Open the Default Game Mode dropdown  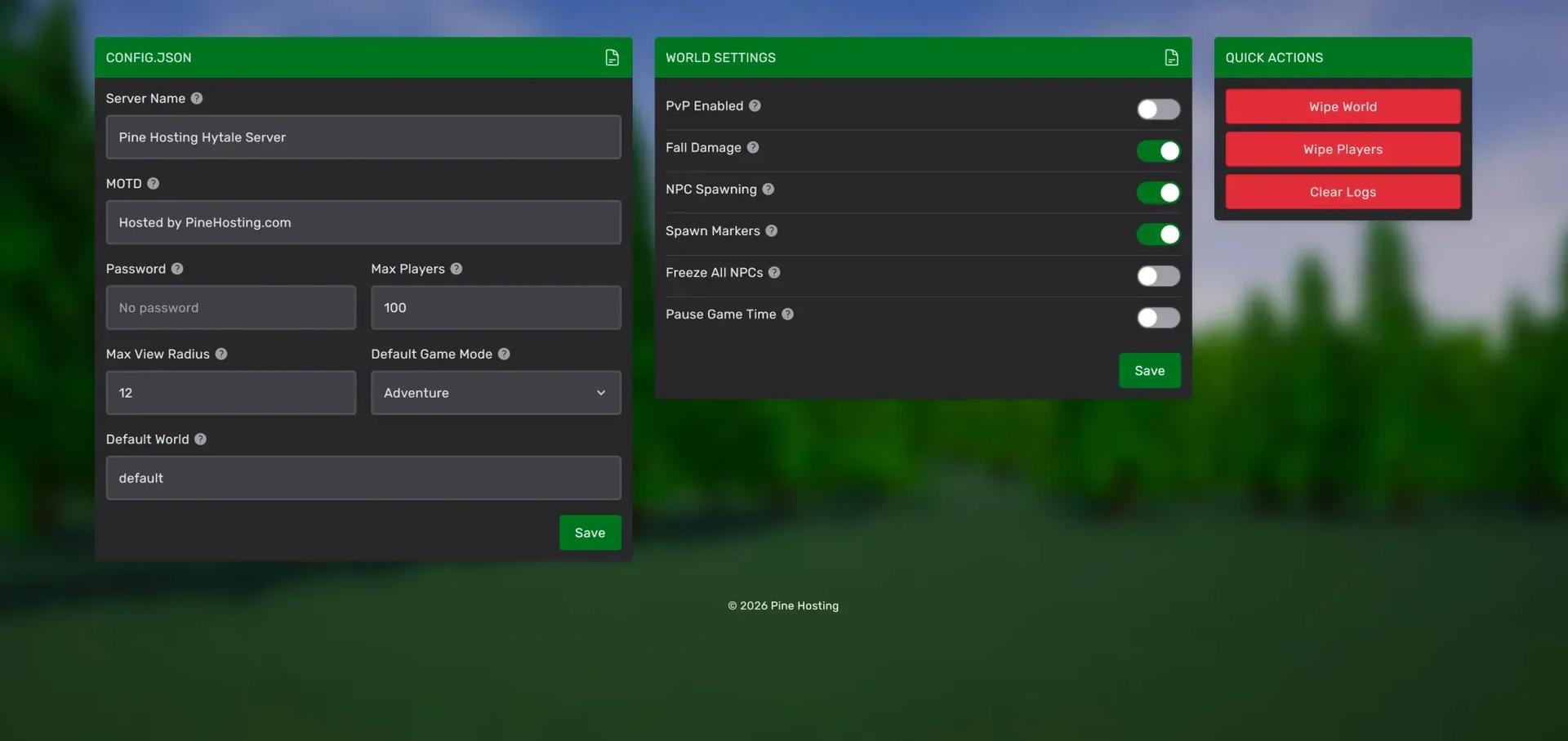495,392
